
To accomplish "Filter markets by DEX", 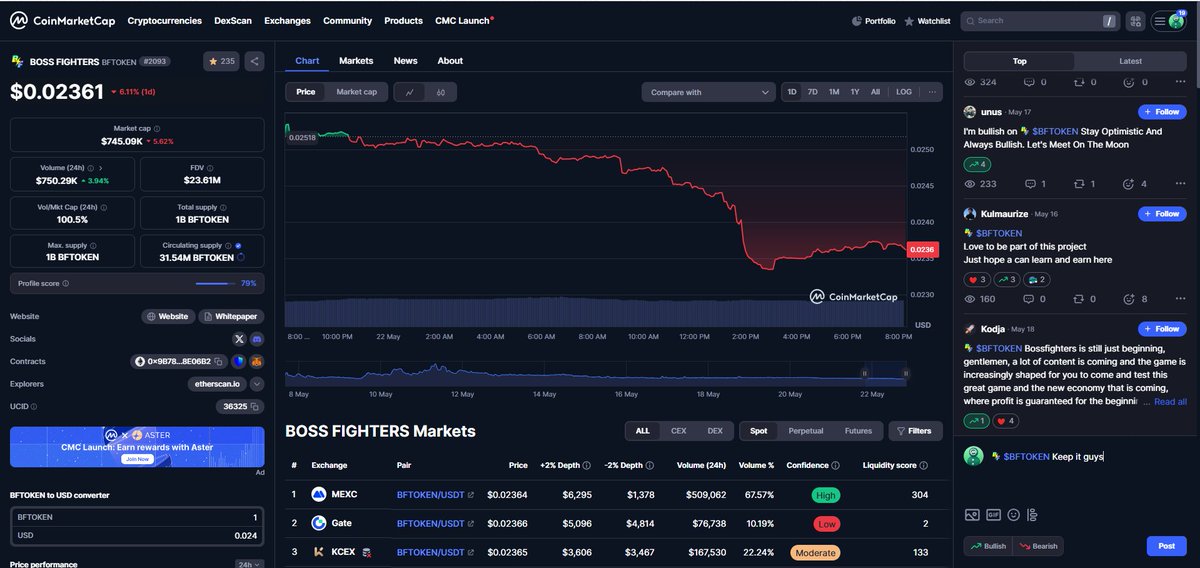I will click(x=714, y=431).
